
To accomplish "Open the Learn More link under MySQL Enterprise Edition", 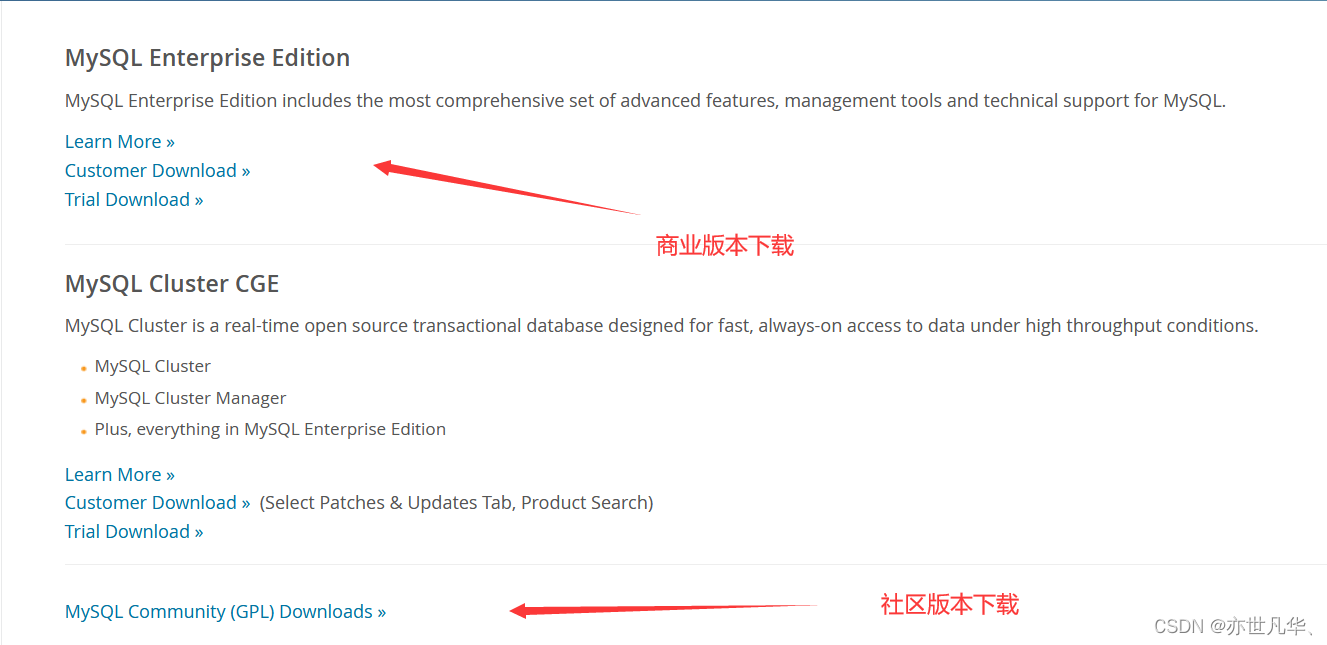I will 113,141.
